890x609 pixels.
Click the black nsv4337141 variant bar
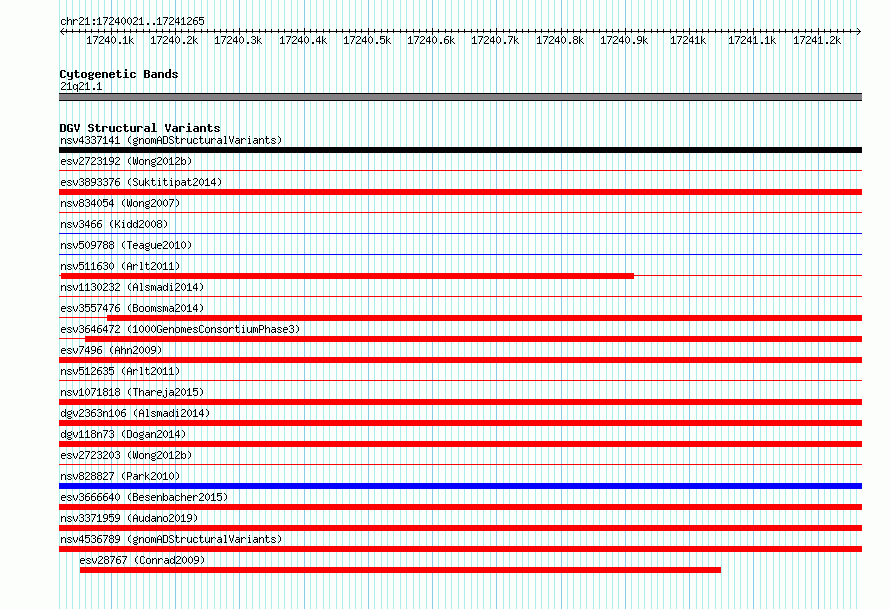(460, 150)
